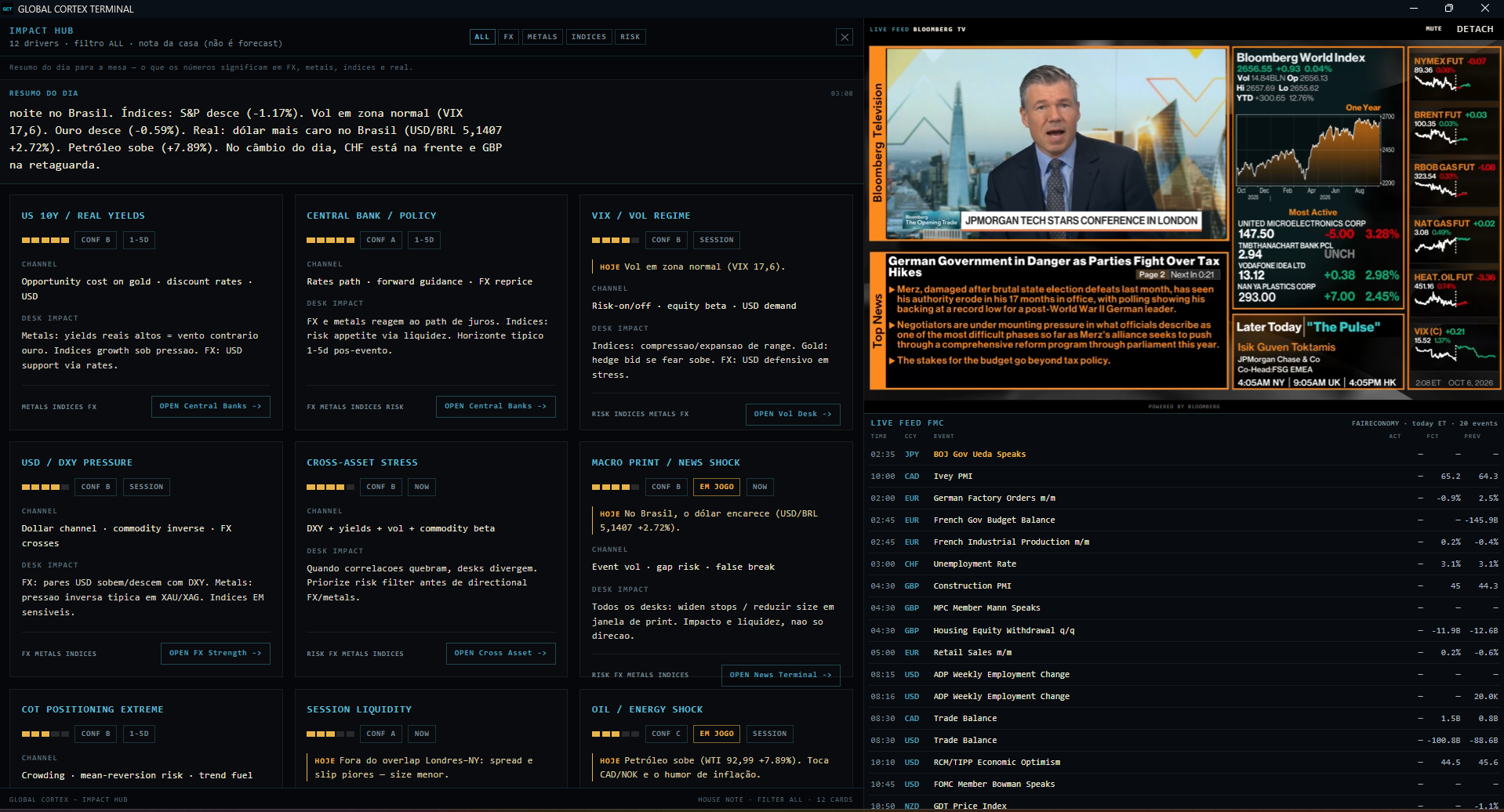1504x812 pixels.
Task: Select MPC Member Mann Speaks event
Action: (1184, 608)
